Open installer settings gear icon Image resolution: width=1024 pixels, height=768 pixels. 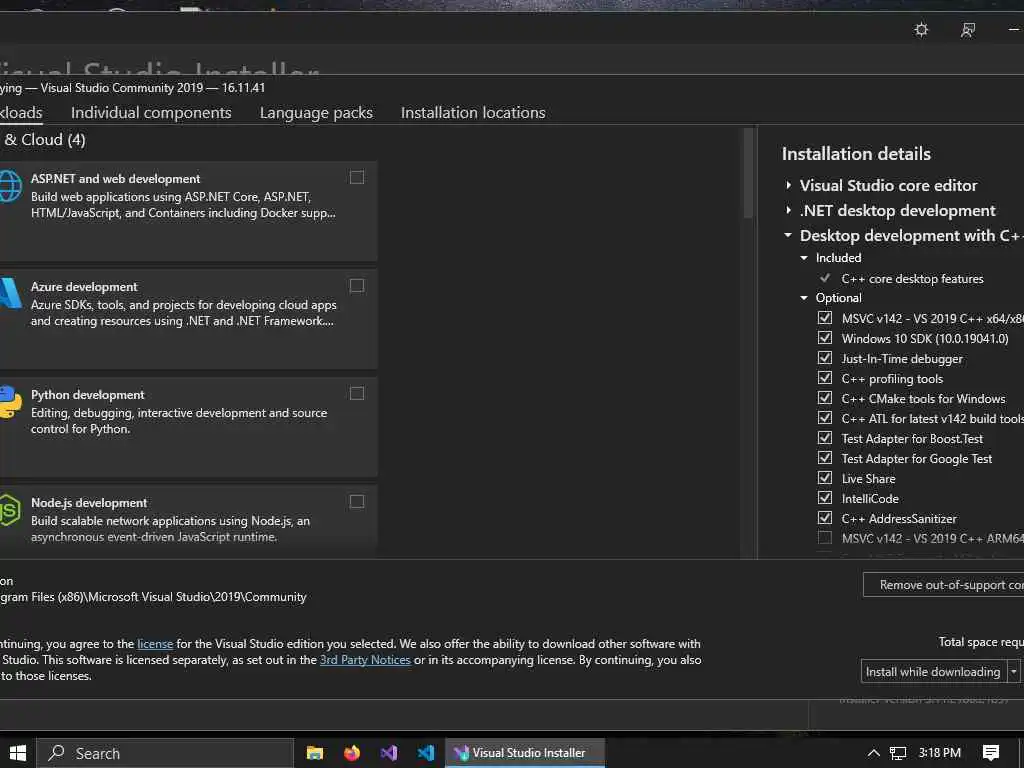pos(921,29)
